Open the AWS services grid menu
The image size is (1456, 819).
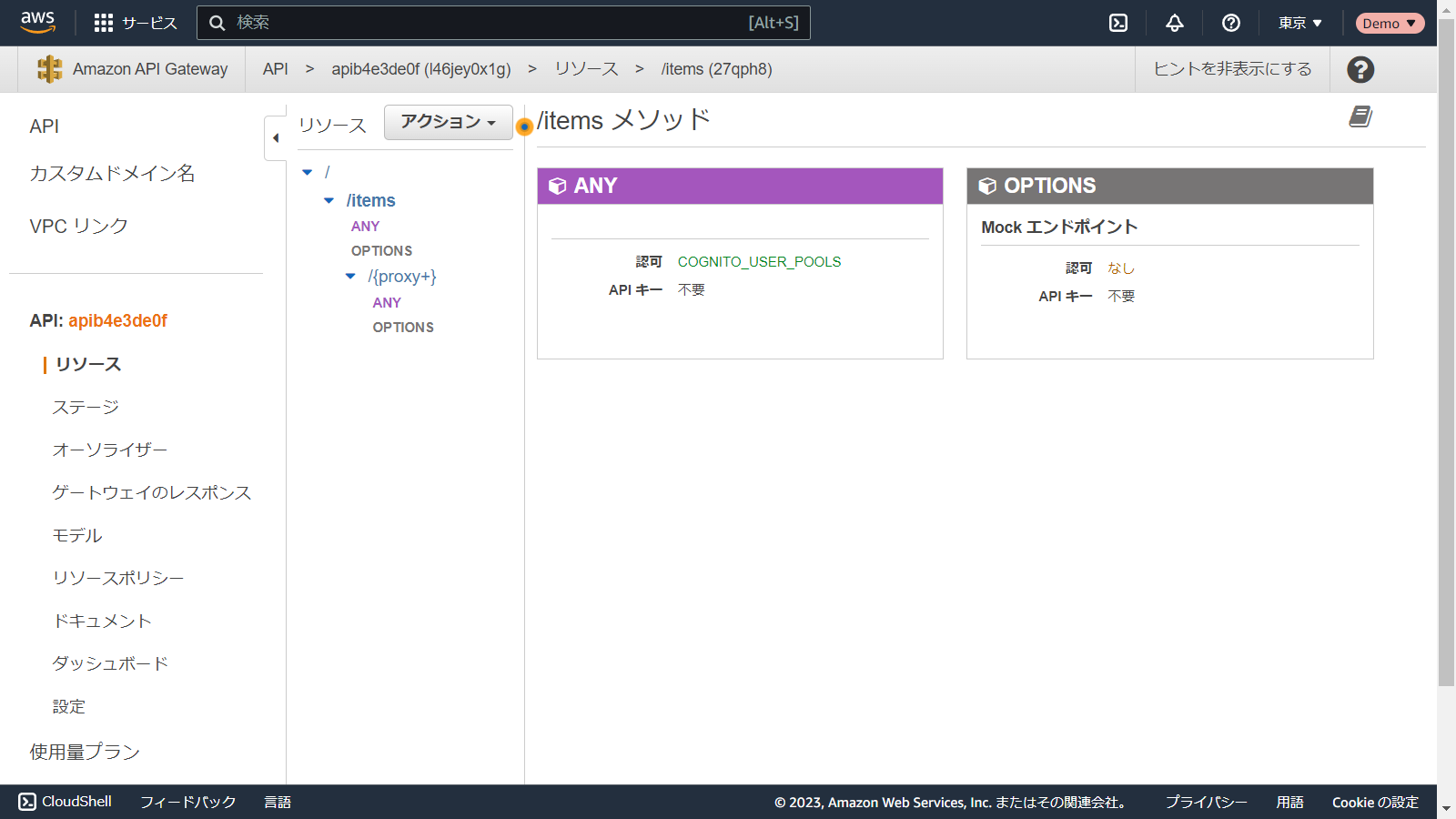click(104, 23)
